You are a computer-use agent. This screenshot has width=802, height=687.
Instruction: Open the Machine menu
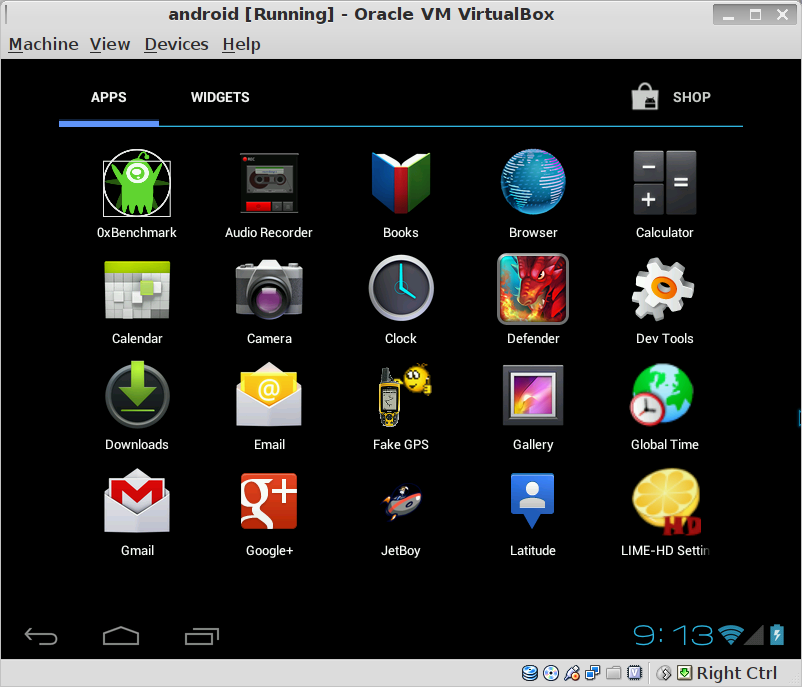43,44
